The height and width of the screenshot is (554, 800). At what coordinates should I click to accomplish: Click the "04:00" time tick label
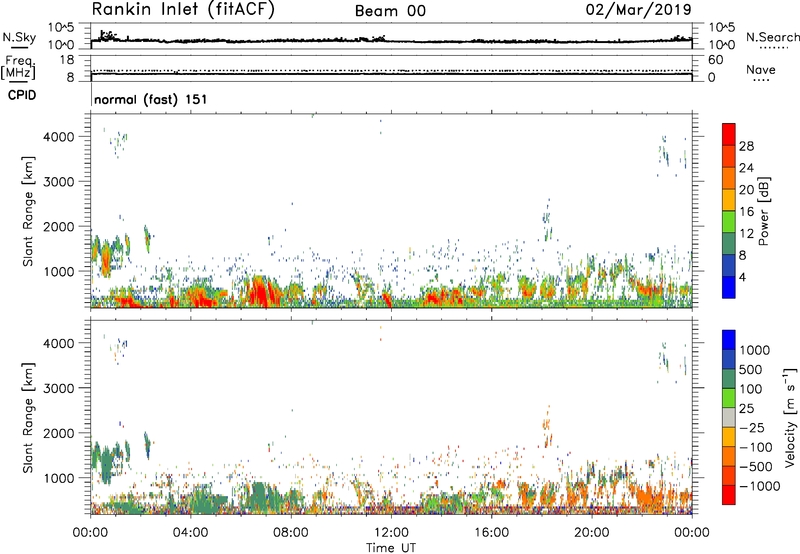[190, 533]
